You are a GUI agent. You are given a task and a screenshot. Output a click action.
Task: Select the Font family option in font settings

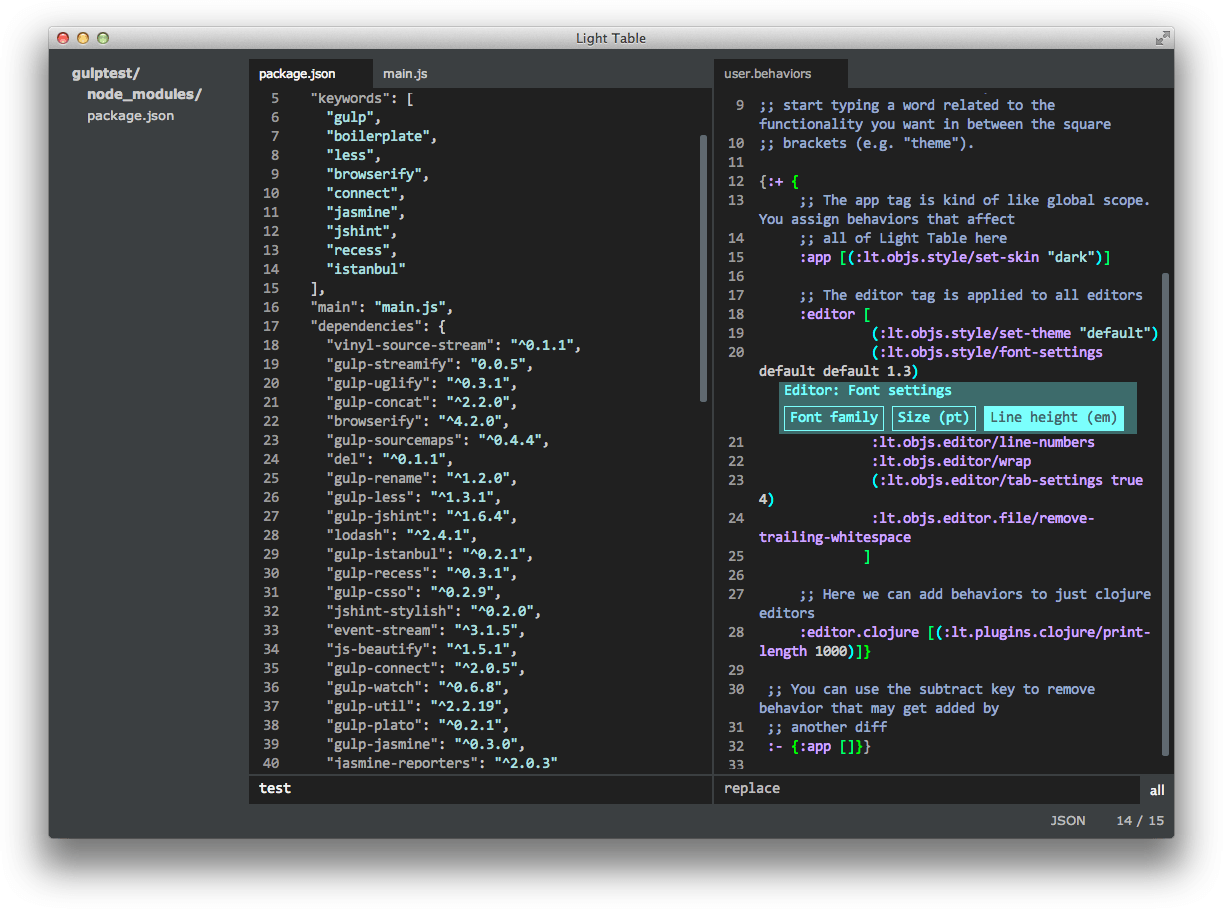(x=833, y=417)
